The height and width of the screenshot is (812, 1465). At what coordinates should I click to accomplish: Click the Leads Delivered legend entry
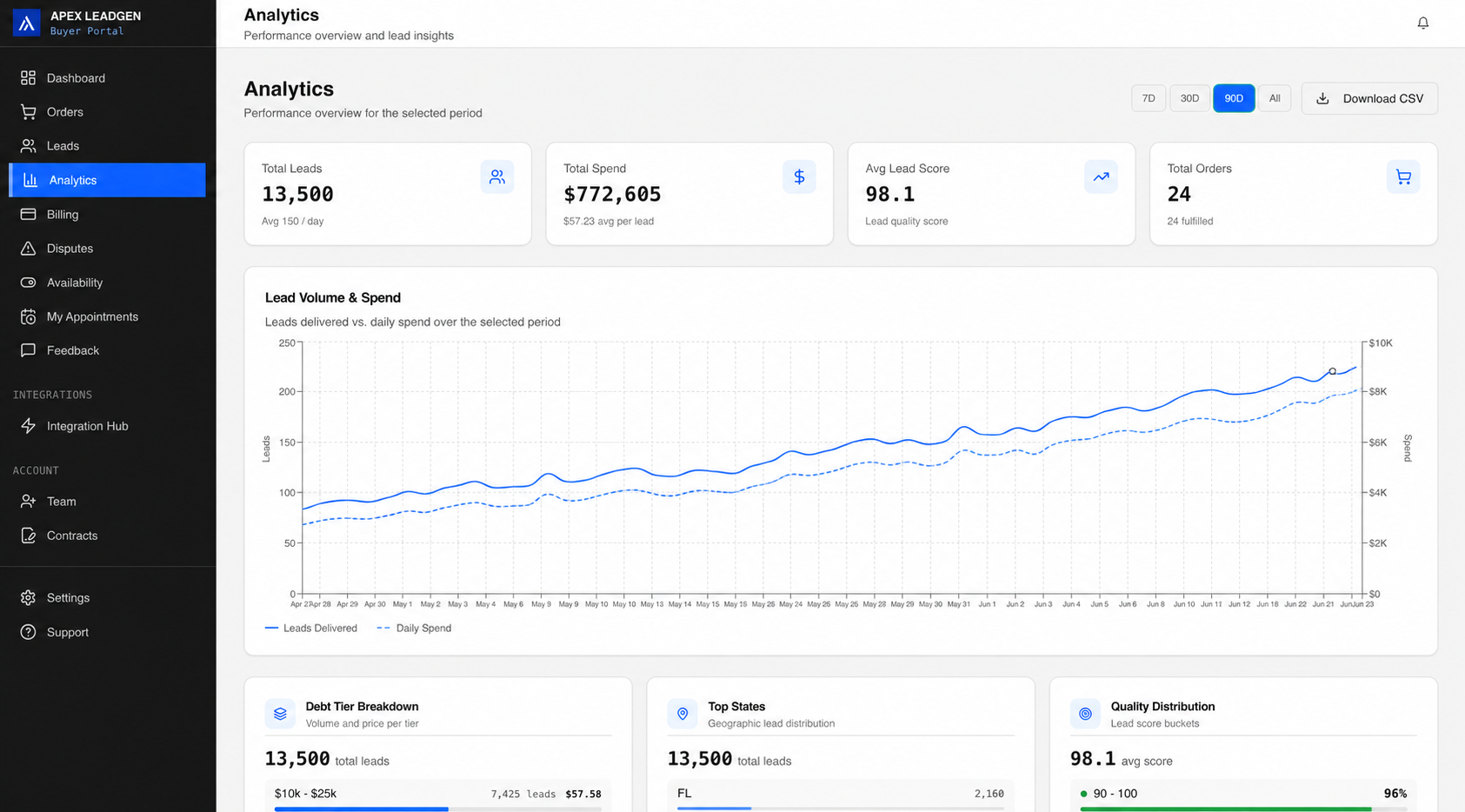(310, 628)
